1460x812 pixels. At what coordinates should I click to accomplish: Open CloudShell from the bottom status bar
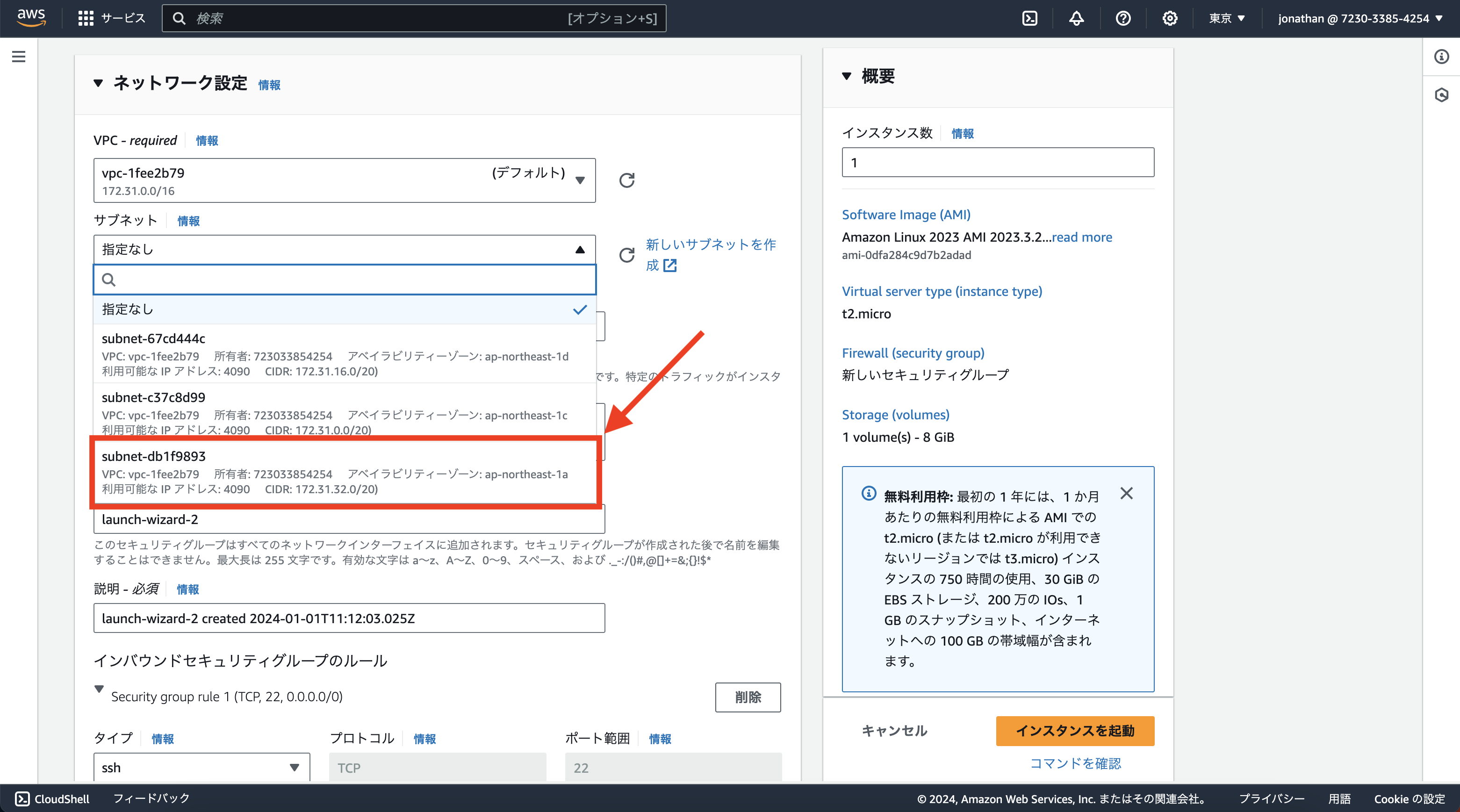(51, 798)
